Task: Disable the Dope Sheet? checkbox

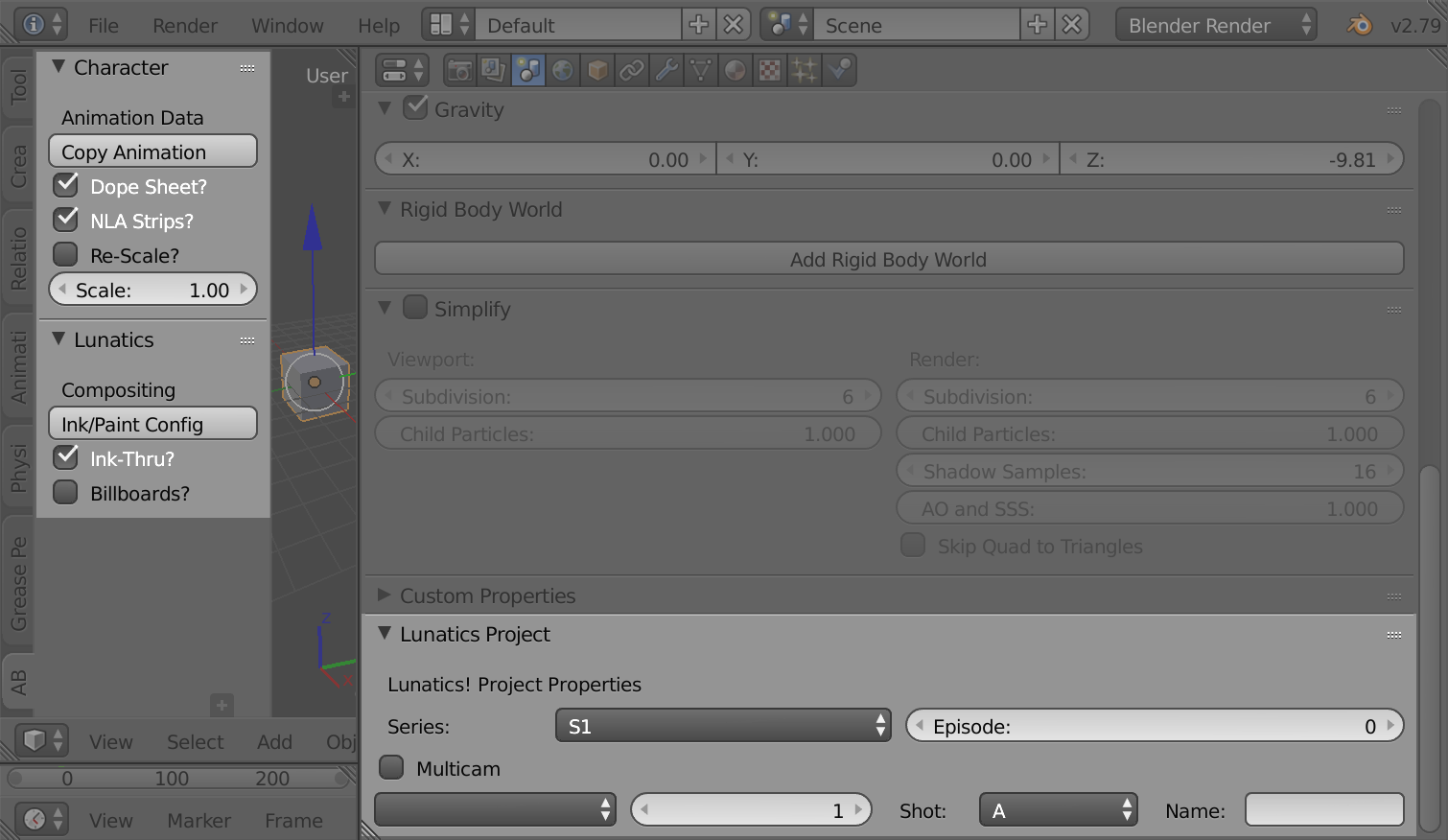Action: pos(66,185)
